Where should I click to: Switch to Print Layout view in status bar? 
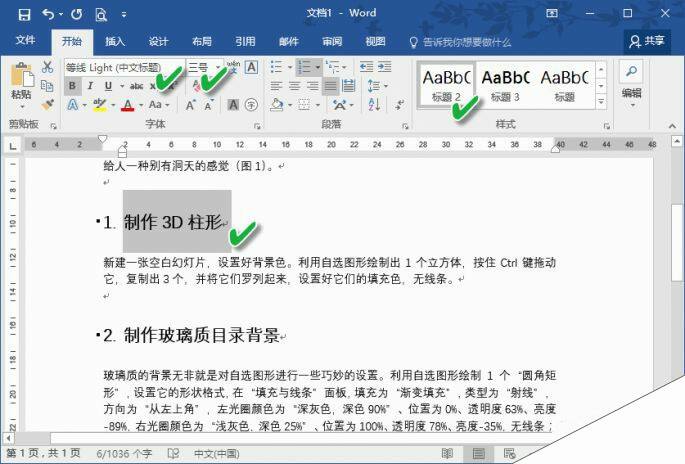coord(478,454)
